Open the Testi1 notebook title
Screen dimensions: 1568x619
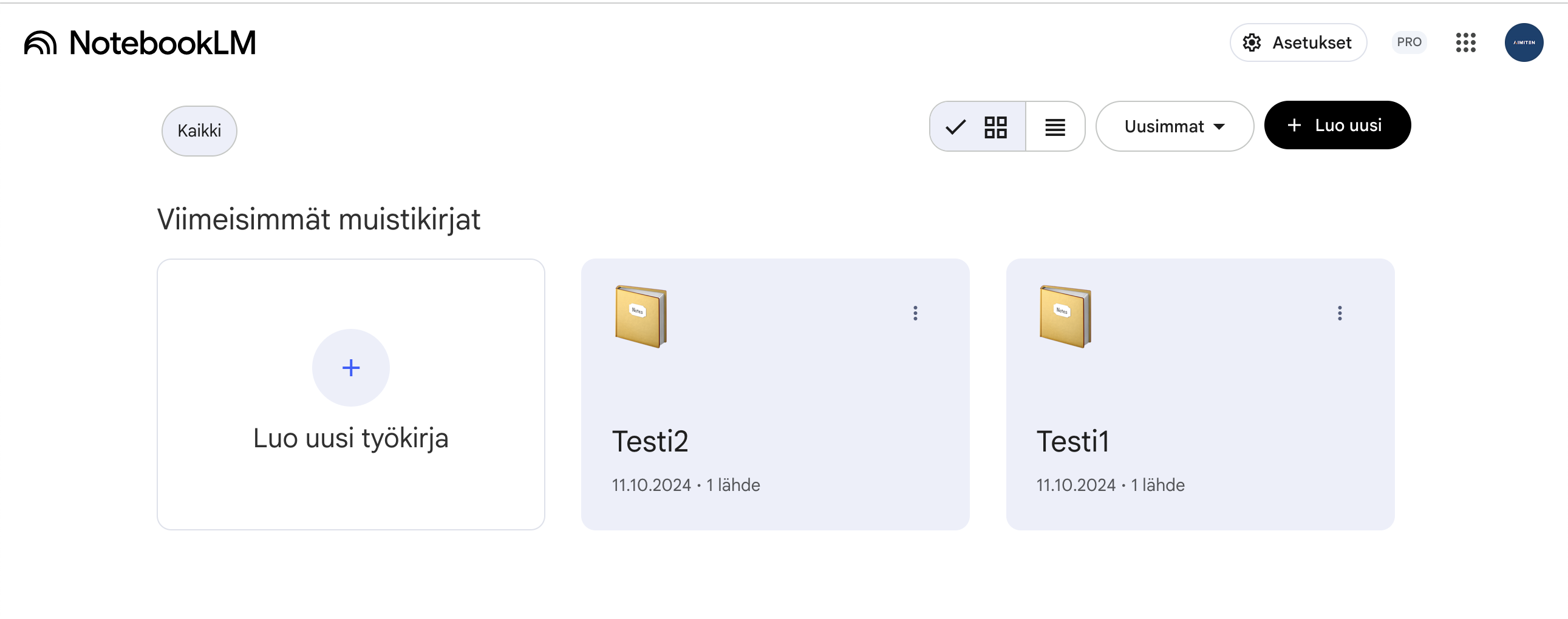1072,441
